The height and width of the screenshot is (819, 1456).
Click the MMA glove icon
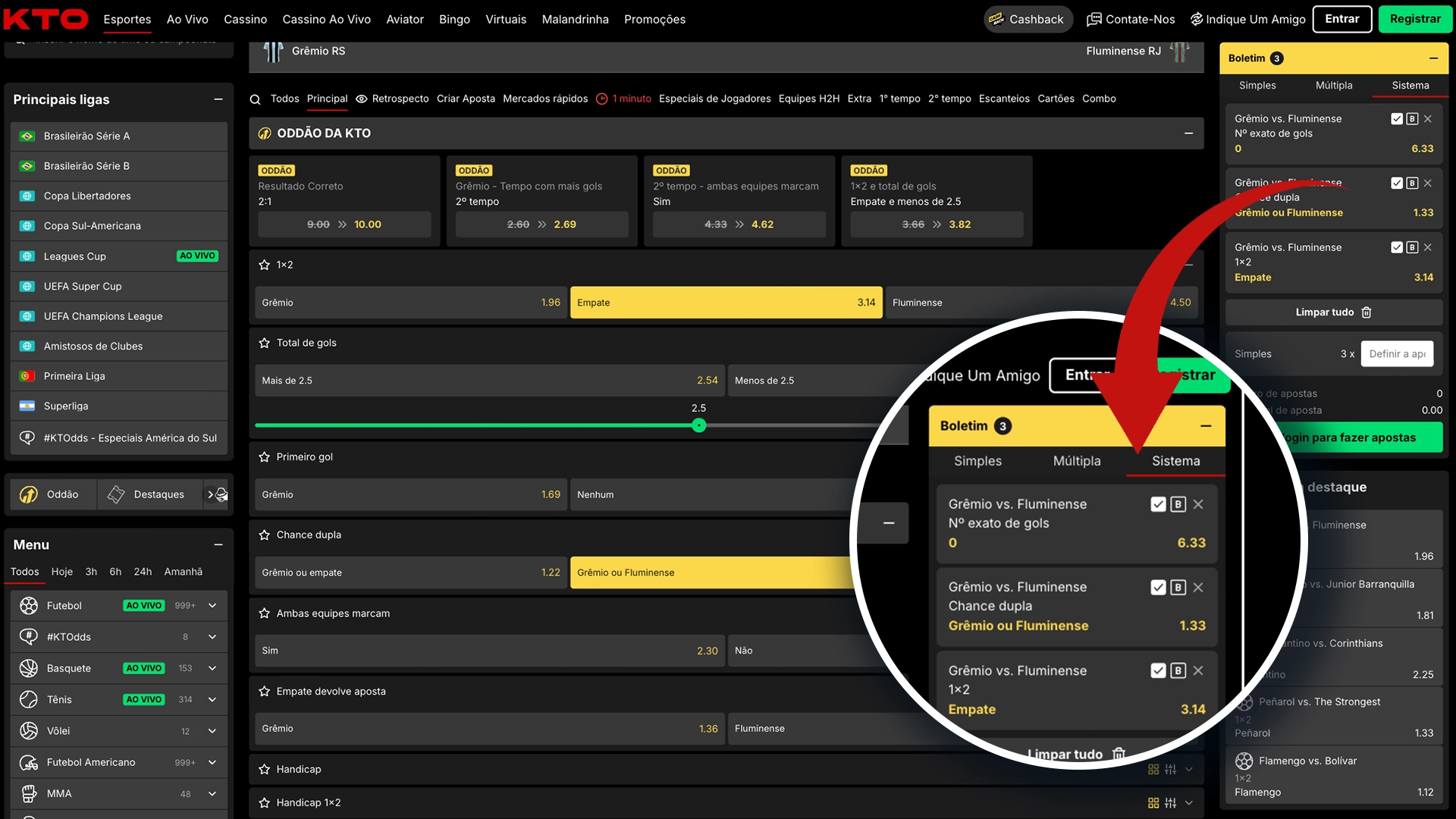tap(29, 793)
